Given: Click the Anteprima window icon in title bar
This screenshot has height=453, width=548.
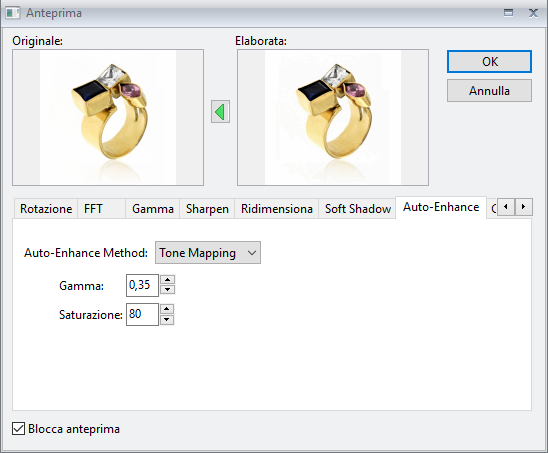Looking at the screenshot, I should tap(13, 13).
